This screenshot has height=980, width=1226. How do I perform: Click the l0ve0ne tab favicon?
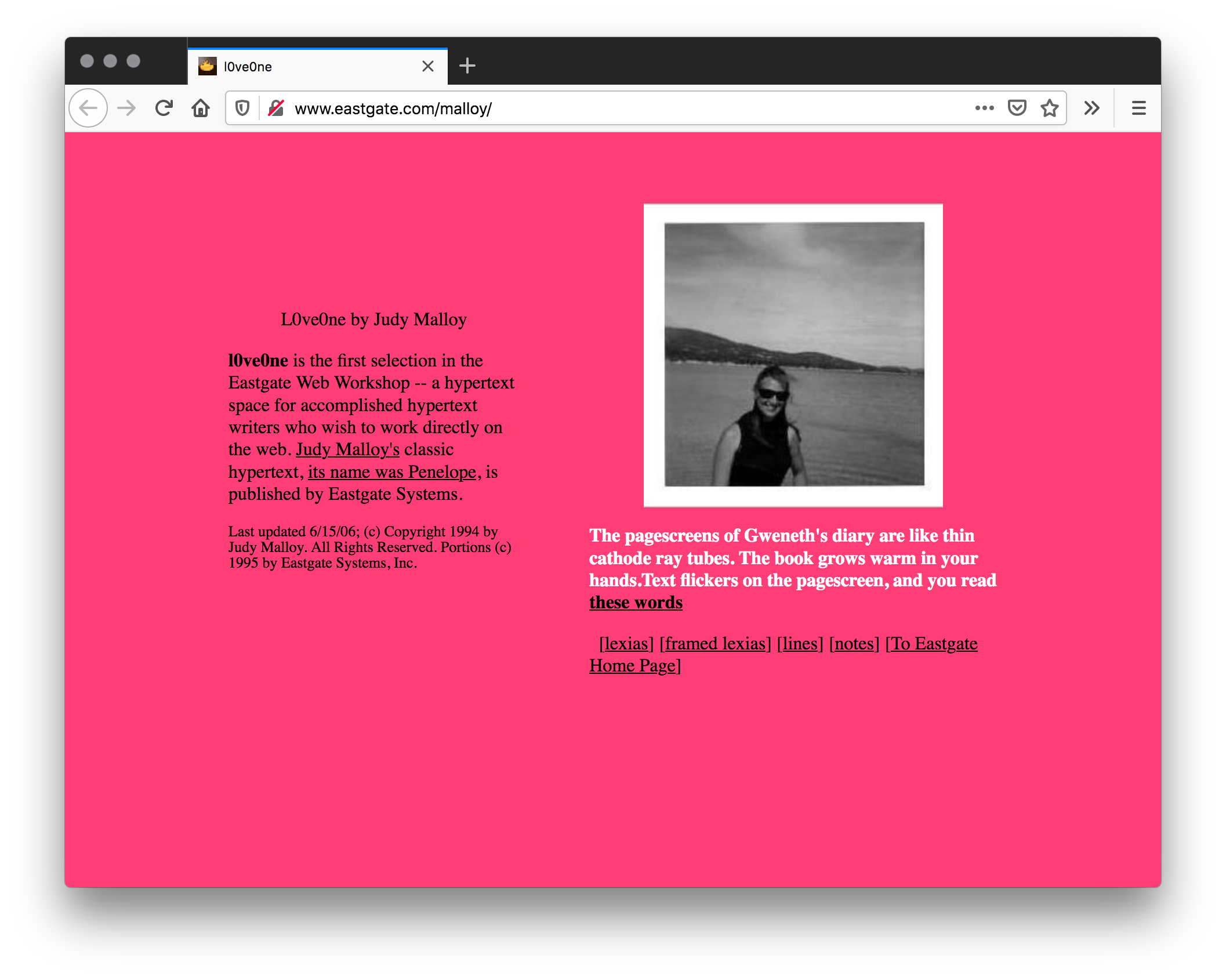coord(207,66)
